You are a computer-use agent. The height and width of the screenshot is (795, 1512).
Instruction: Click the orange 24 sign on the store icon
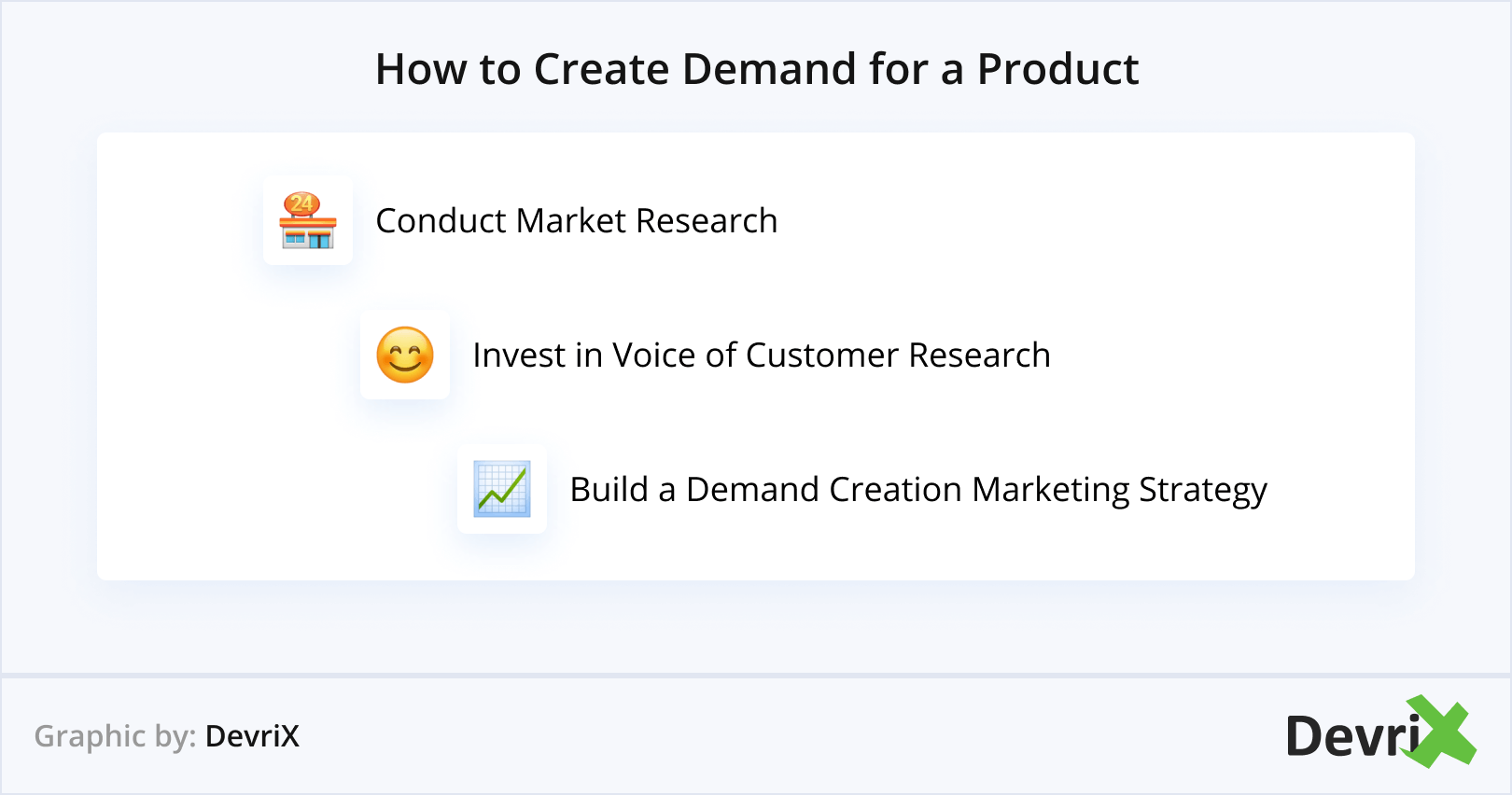click(302, 203)
